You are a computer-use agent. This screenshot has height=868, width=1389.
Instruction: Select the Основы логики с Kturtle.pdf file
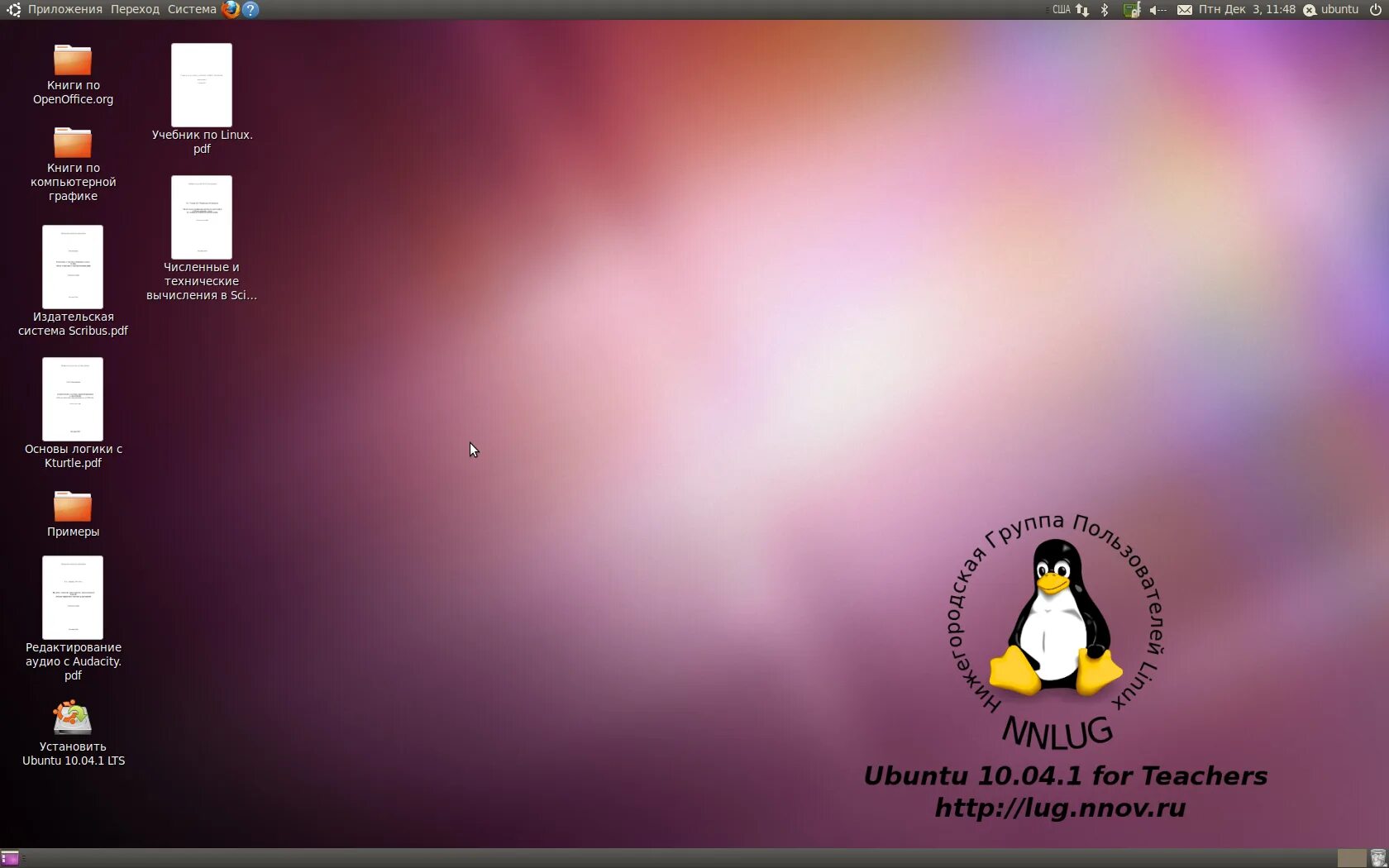[73, 413]
